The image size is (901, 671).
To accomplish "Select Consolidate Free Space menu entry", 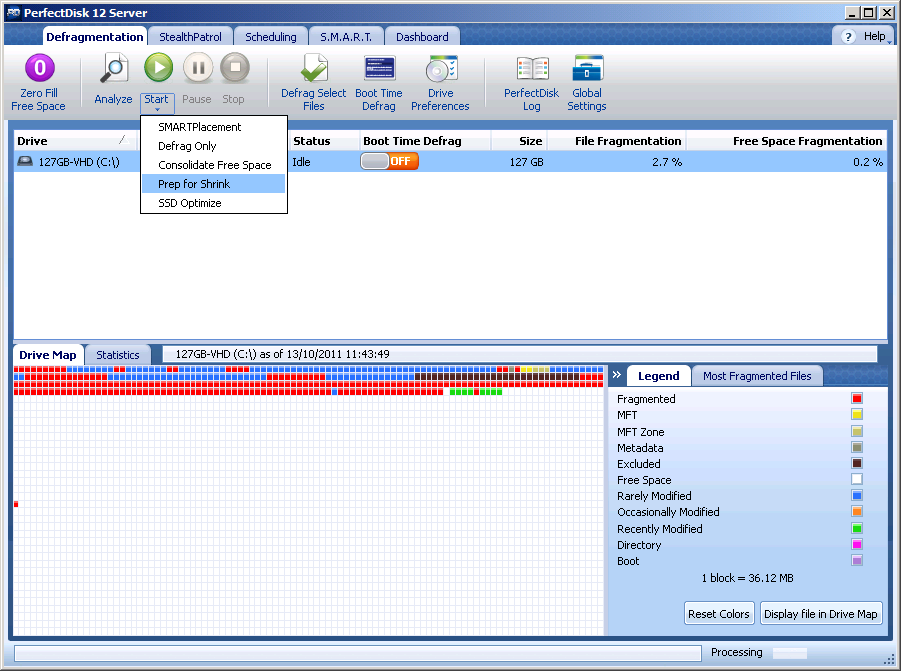I will click(213, 165).
